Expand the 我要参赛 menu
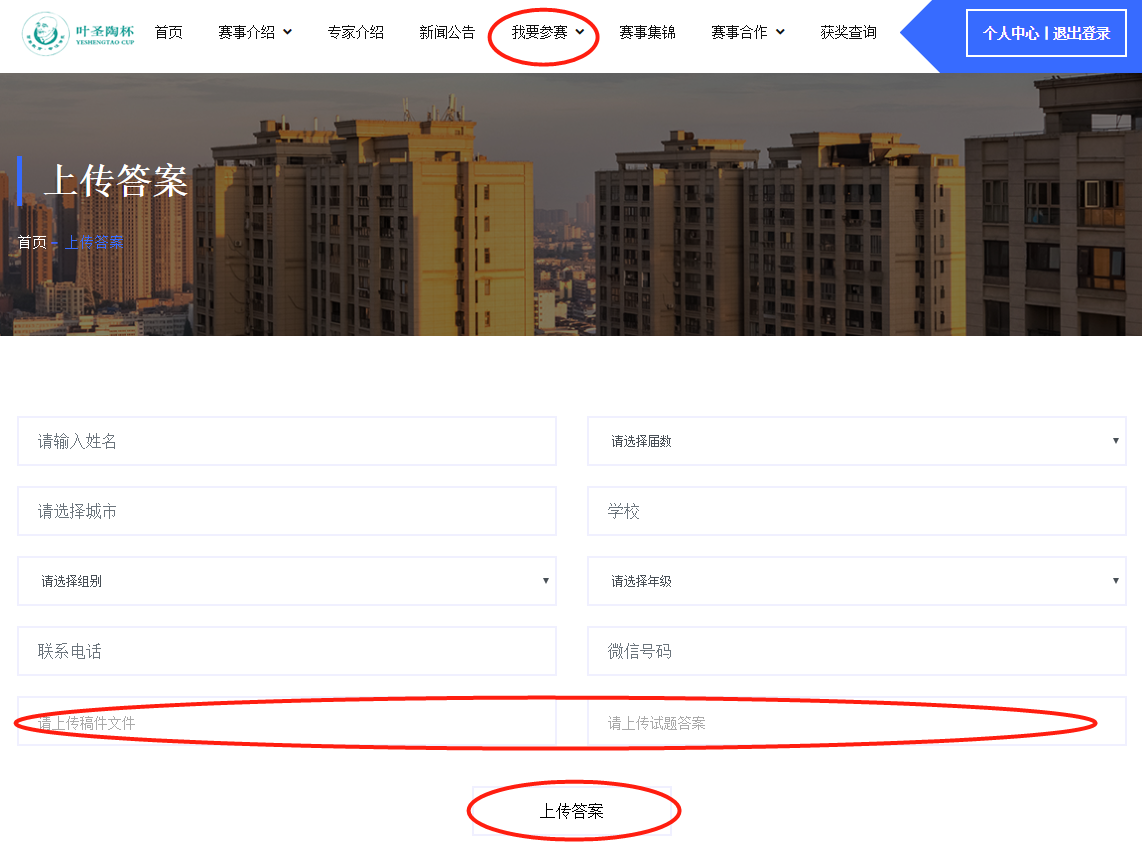Screen dimensions: 1142x852 pos(547,33)
